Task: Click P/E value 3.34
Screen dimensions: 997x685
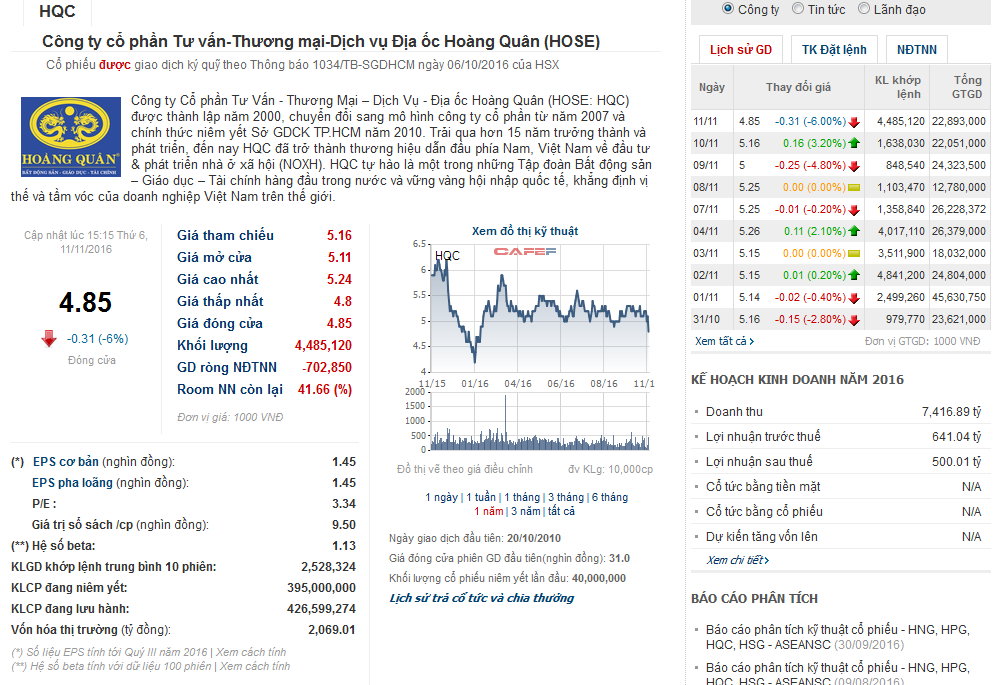Action: click(x=343, y=504)
